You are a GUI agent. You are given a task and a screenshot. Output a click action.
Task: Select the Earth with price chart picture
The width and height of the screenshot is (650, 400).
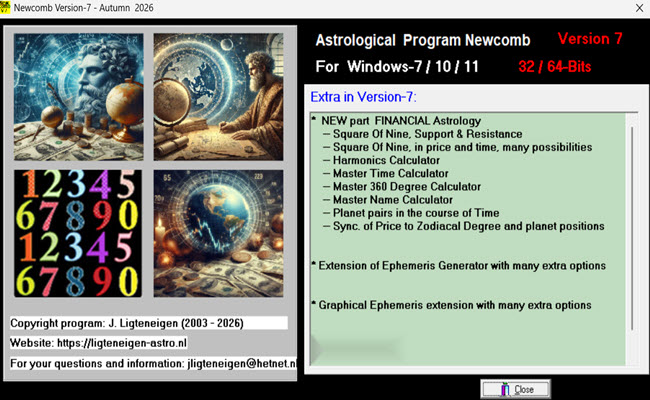coord(218,233)
